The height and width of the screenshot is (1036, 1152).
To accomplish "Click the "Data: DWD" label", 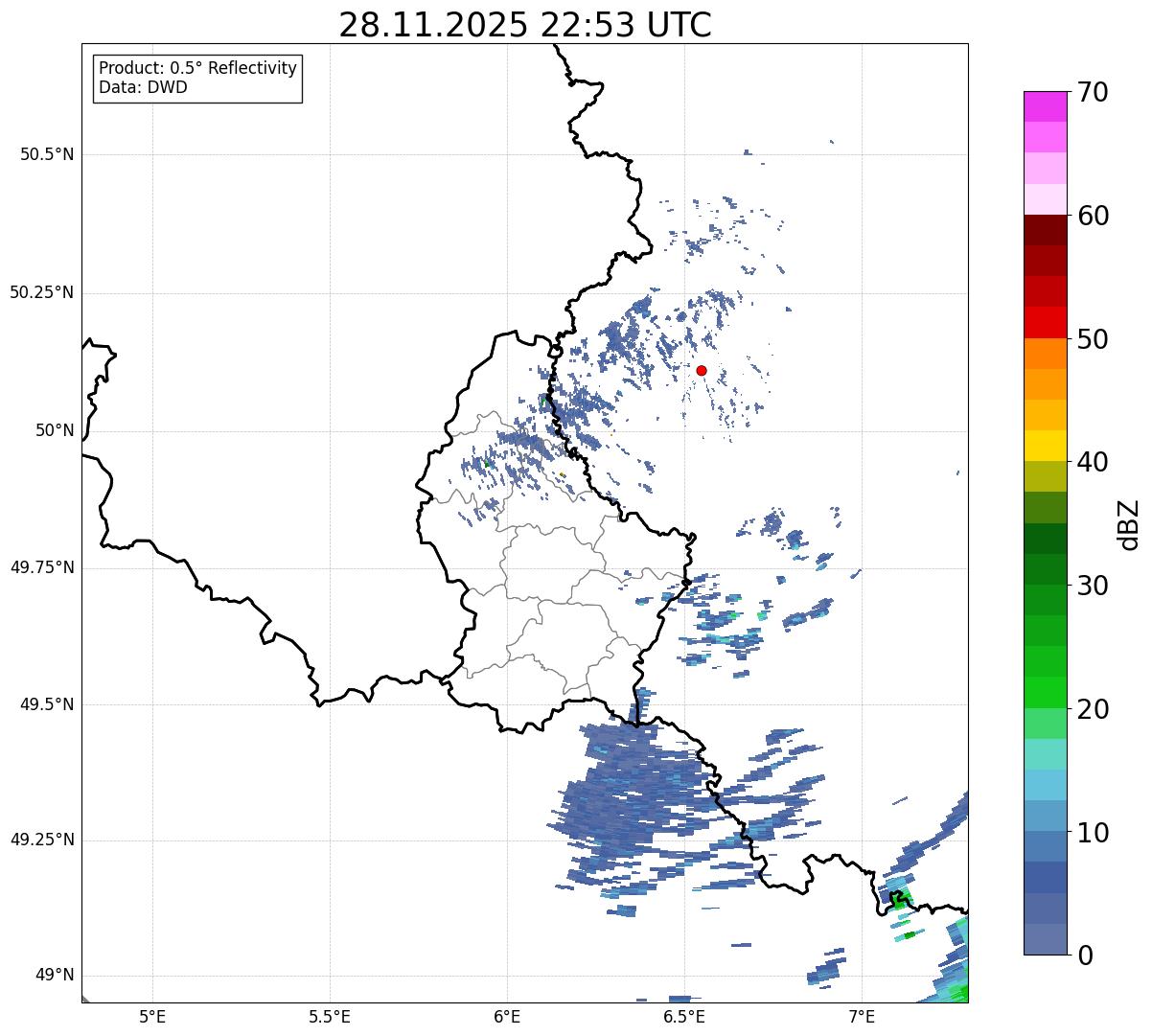I will tap(144, 87).
